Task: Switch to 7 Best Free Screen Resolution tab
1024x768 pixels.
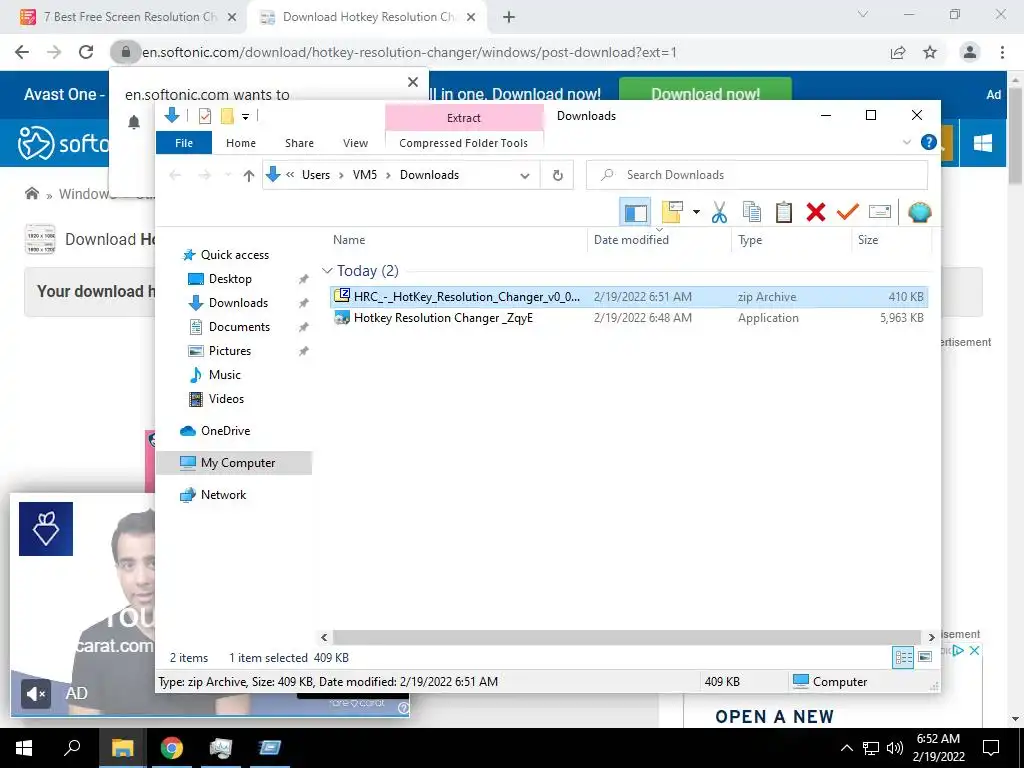Action: click(129, 17)
